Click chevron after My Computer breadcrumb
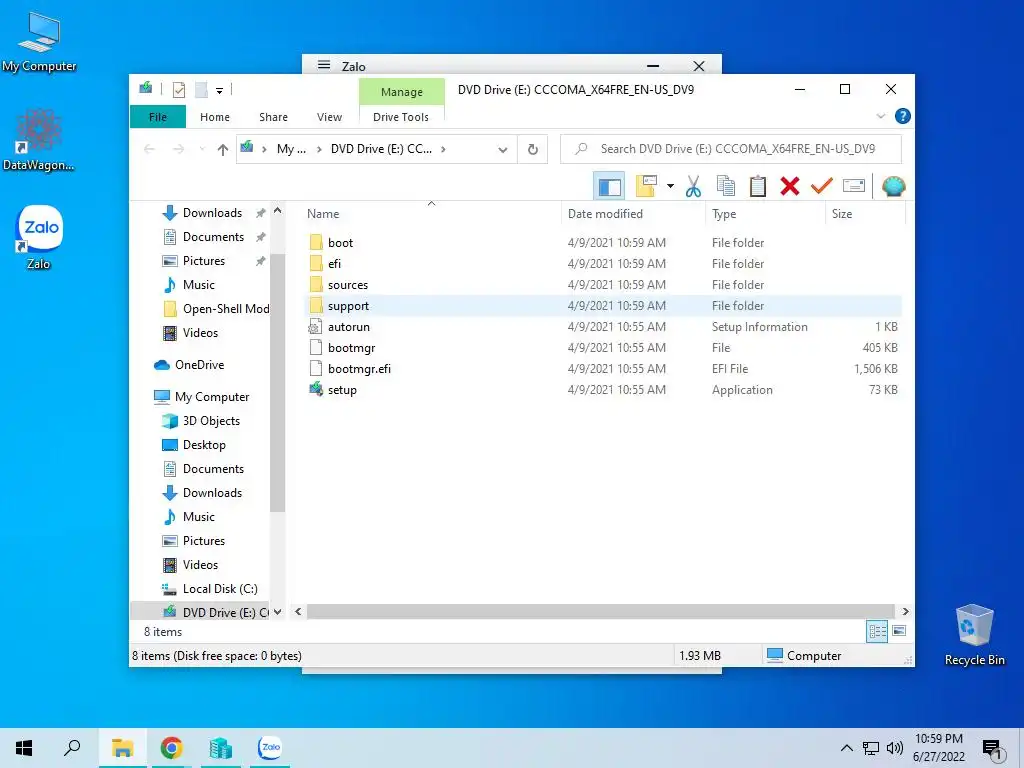 [x=319, y=150]
